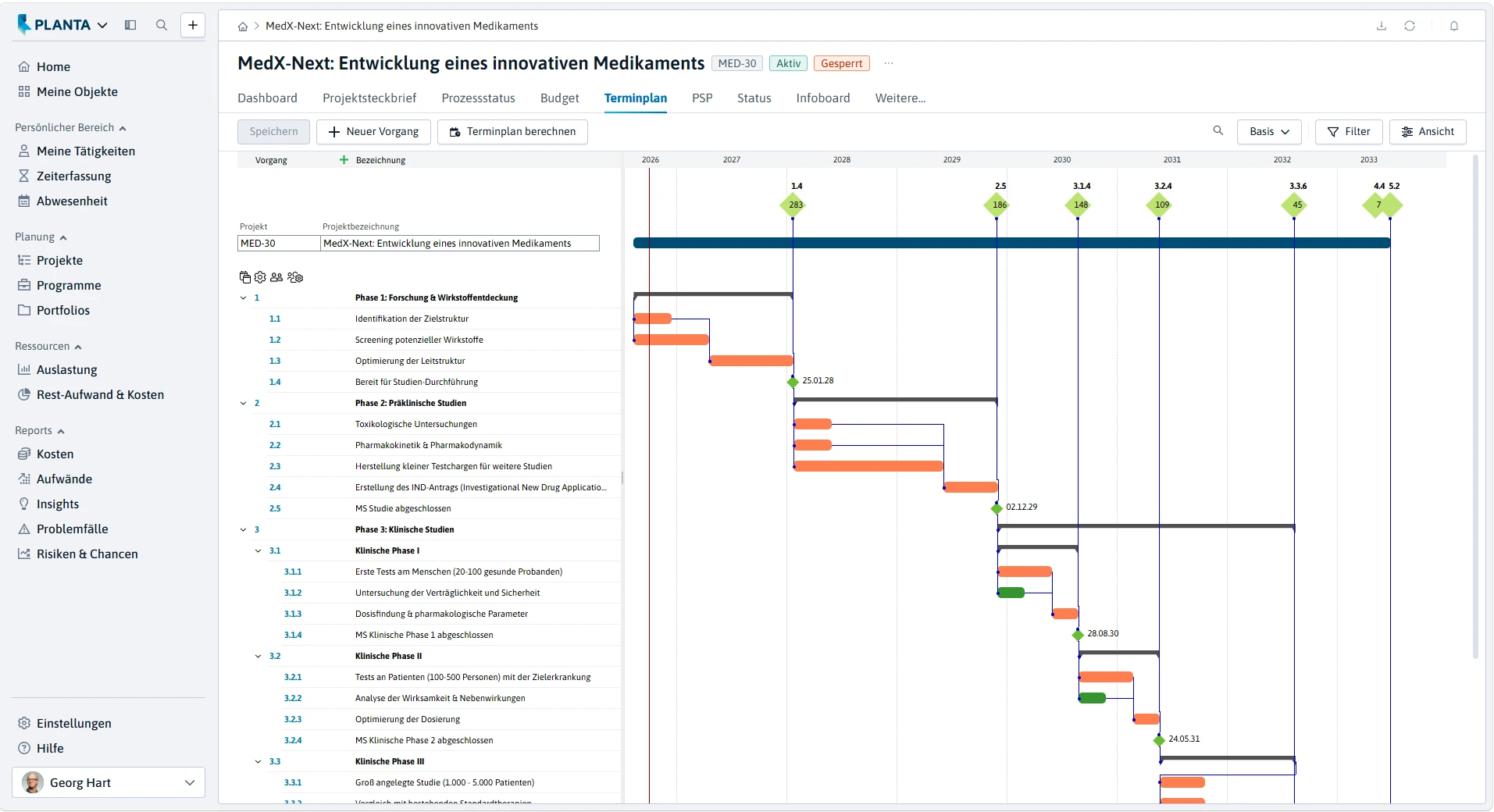The width and height of the screenshot is (1494, 812).
Task: Click the plus button in top bar
Action: 193,25
